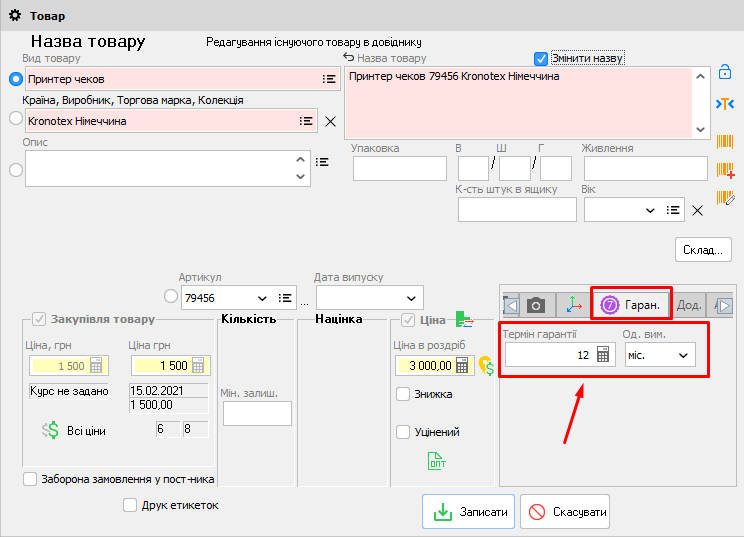Click the barcode with plus icon

tap(726, 170)
